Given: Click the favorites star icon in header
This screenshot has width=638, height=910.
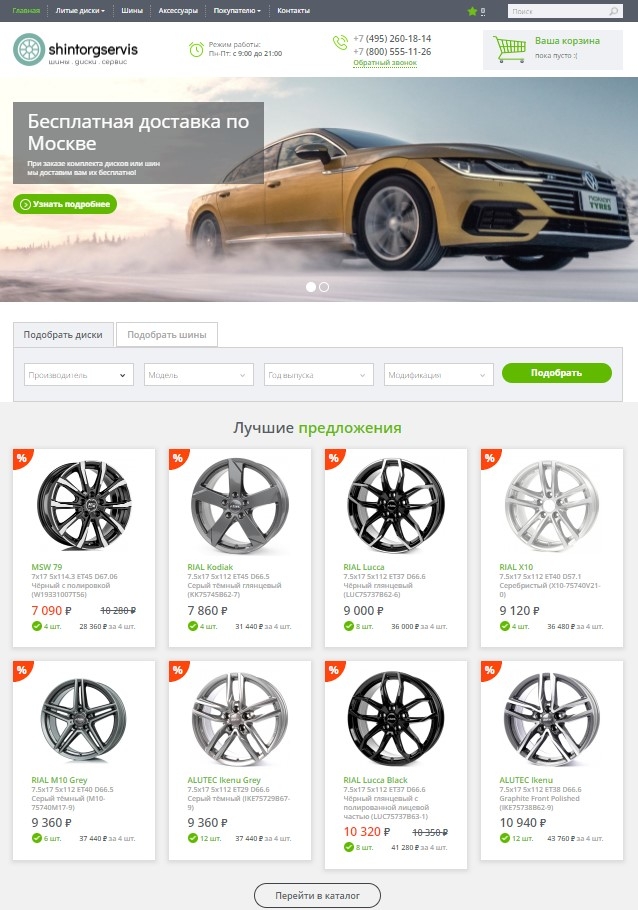Looking at the screenshot, I should pyautogui.click(x=472, y=11).
